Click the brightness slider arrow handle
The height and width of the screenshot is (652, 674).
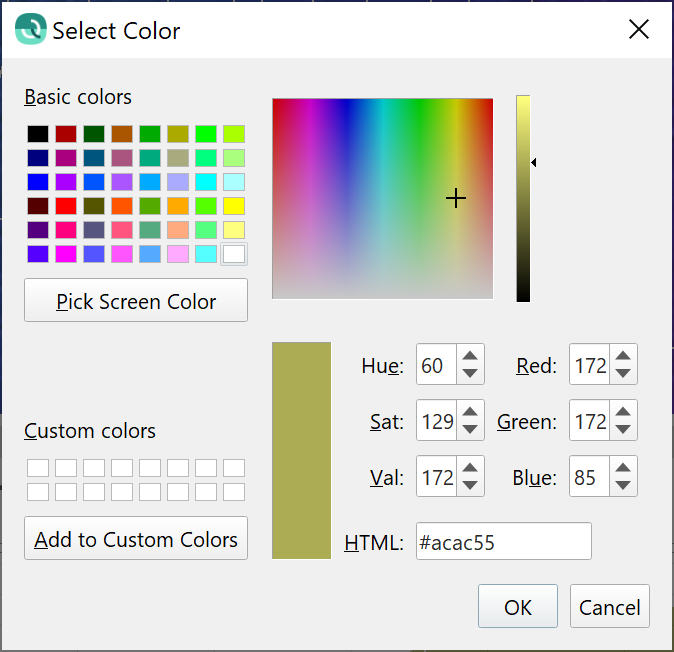click(x=534, y=162)
